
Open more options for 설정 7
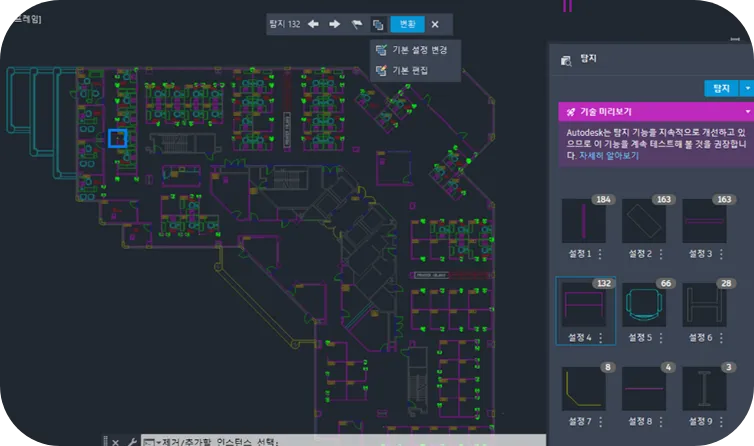(x=600, y=422)
